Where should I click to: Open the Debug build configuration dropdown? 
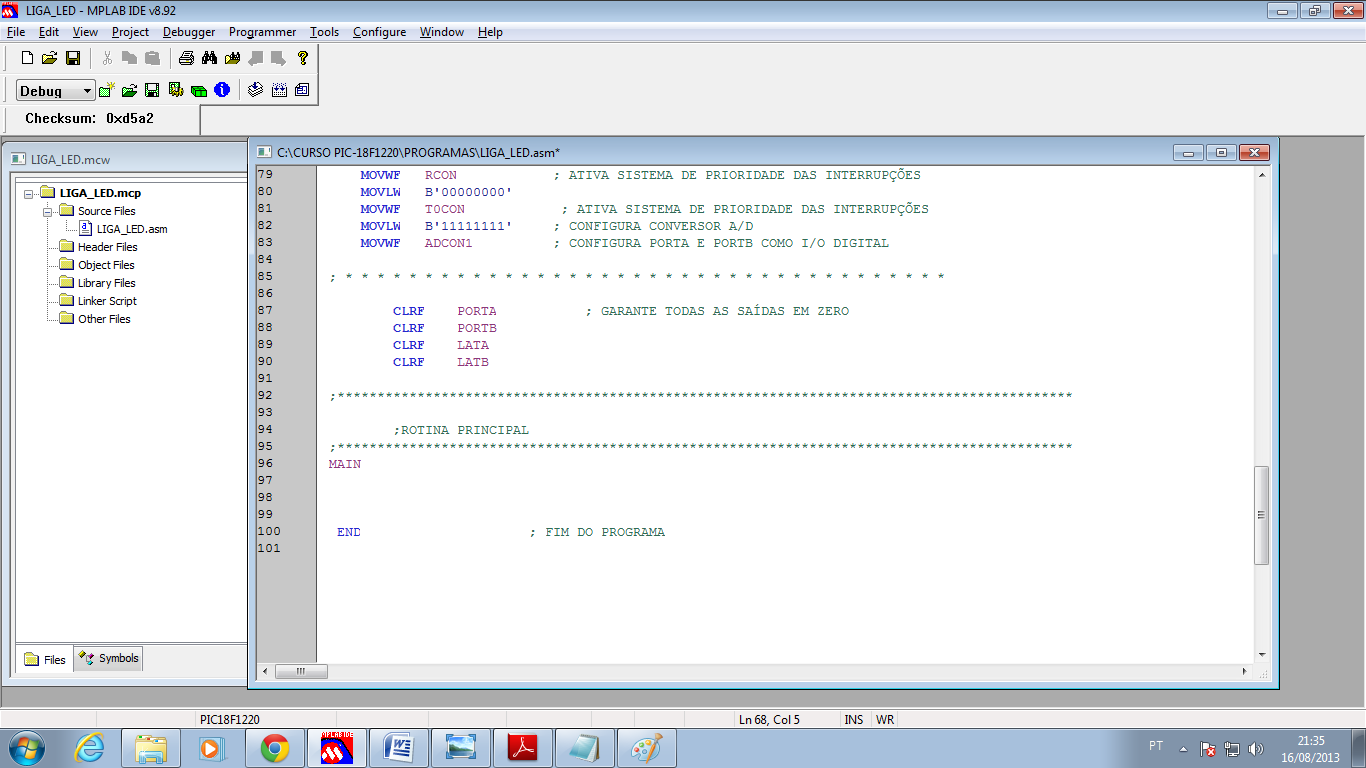(56, 91)
